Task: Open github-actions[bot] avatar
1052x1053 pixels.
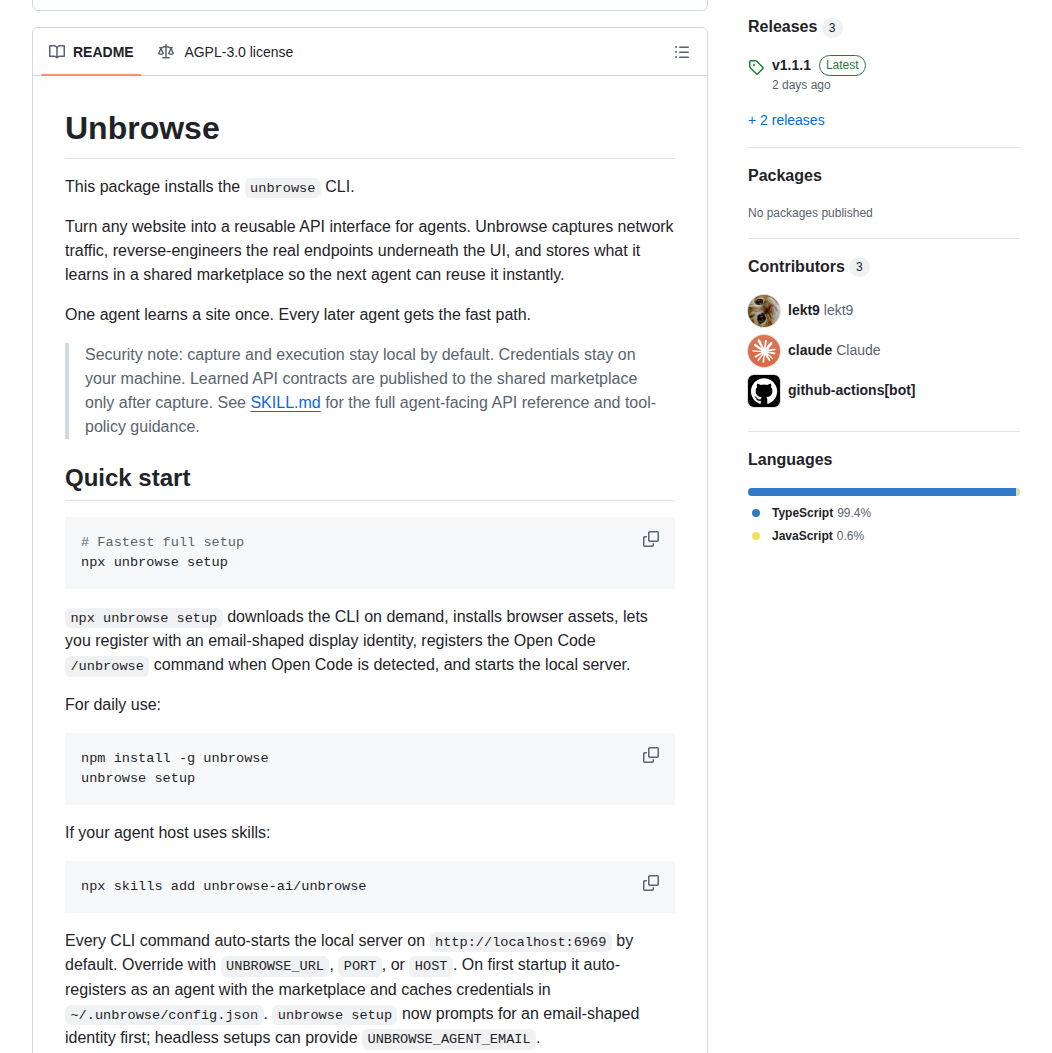Action: pyautogui.click(x=763, y=390)
